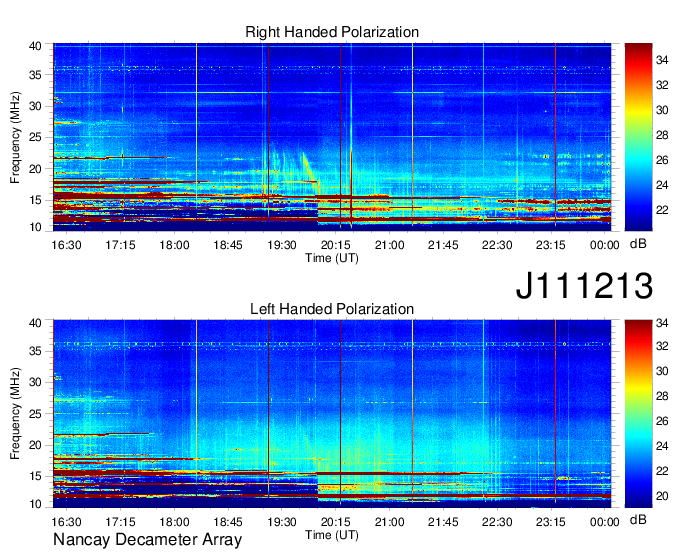Click the 15 MHz tick of Left Handed plot
This screenshot has height=552, width=680.
(35, 476)
